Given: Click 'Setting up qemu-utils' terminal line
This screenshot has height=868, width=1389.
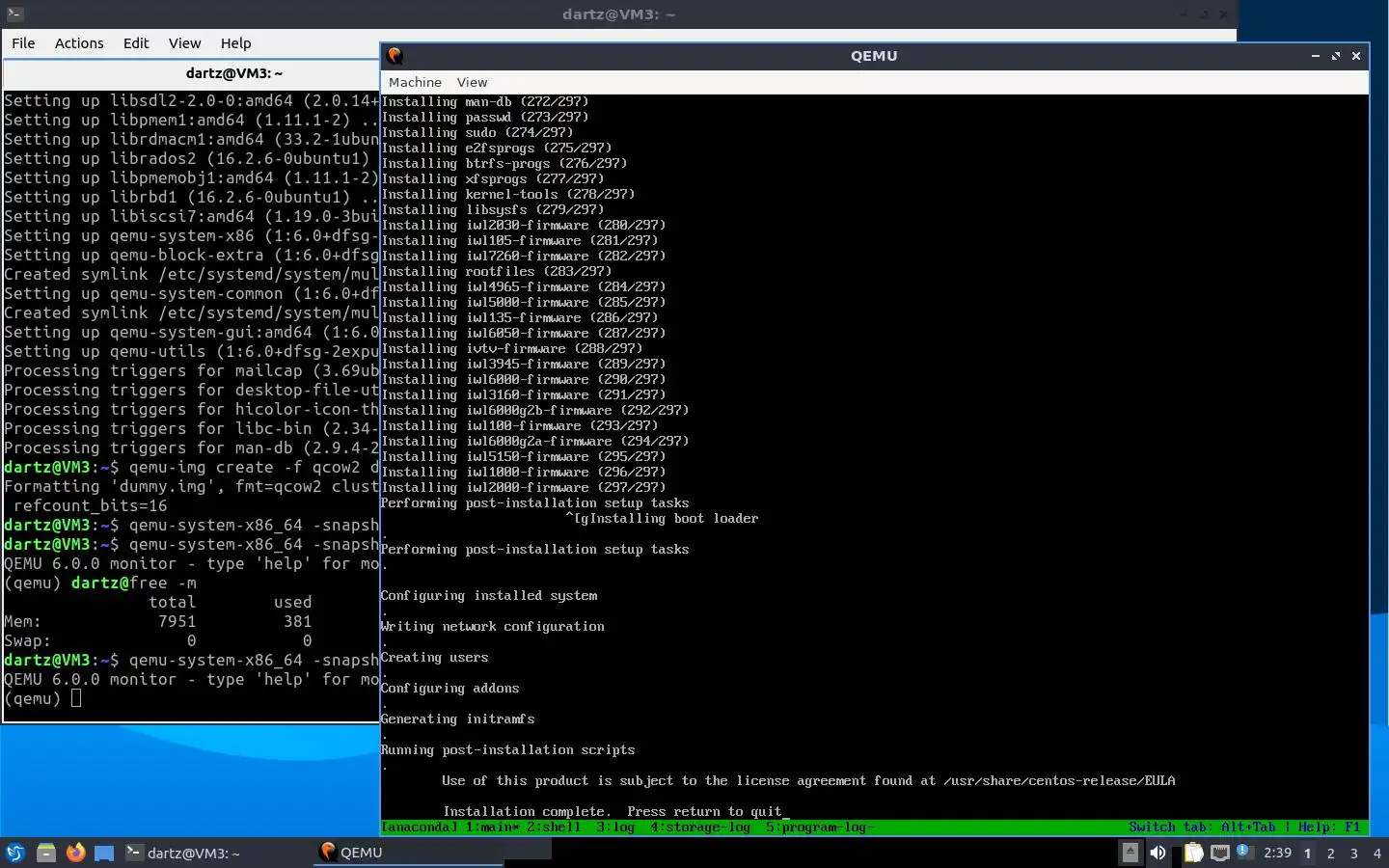Looking at the screenshot, I should (191, 351).
